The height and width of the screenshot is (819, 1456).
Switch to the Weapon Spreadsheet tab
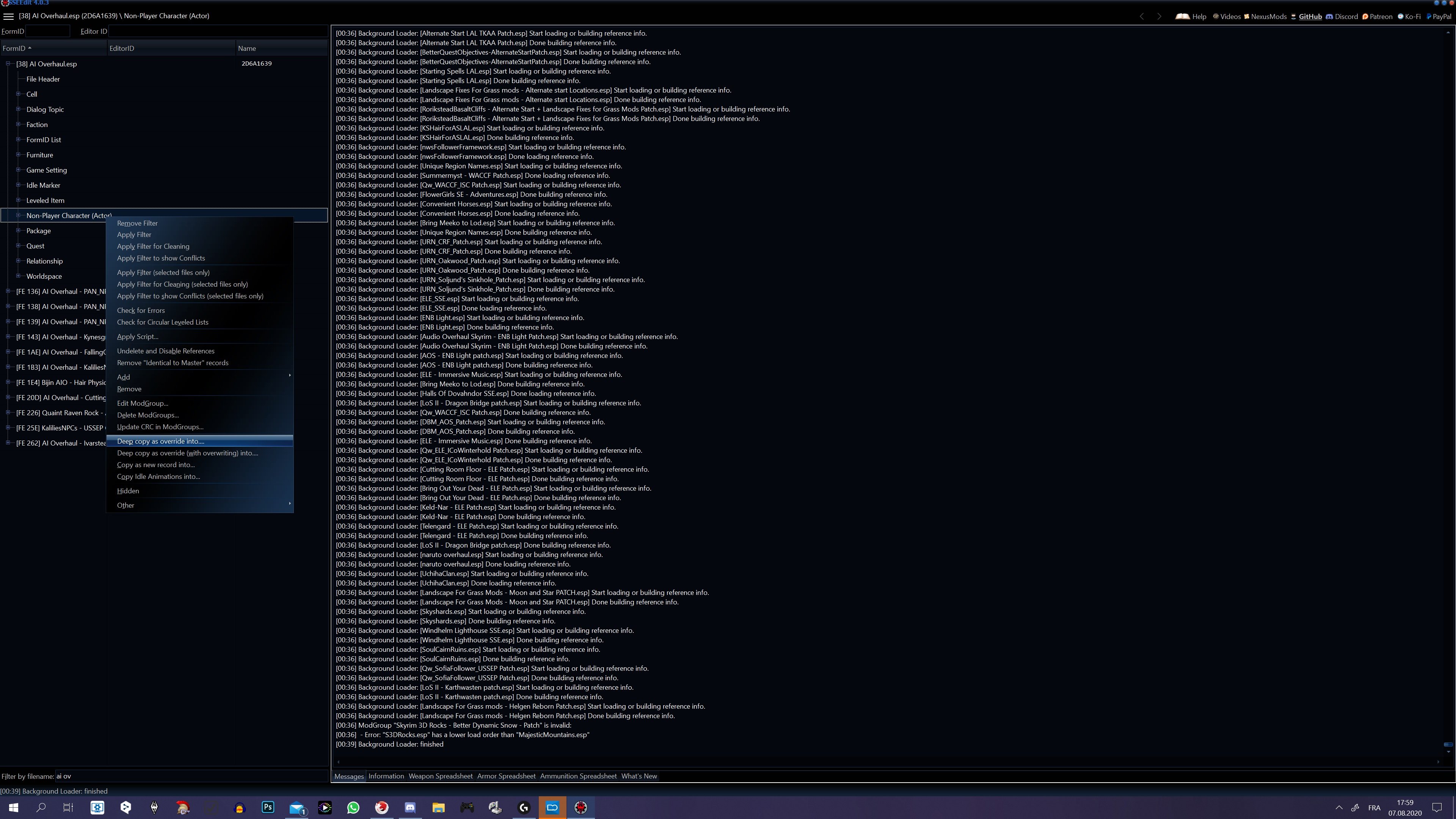click(440, 776)
